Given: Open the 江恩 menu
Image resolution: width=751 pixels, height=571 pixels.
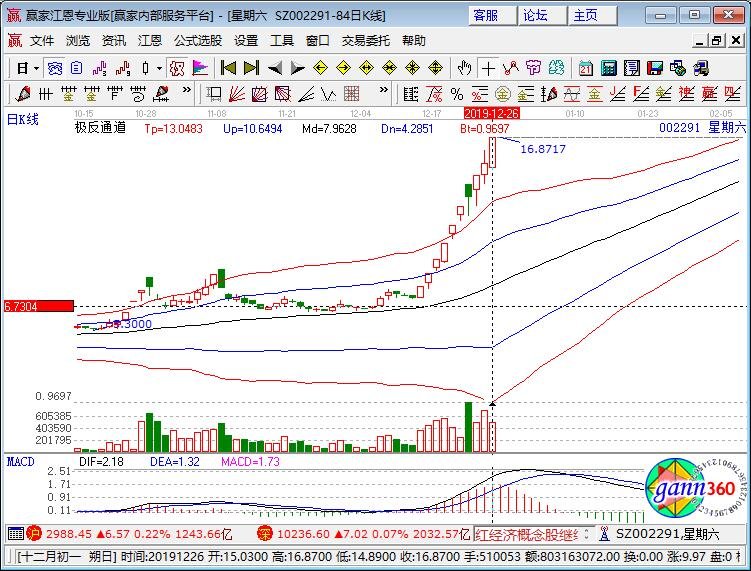Looking at the screenshot, I should point(149,41).
